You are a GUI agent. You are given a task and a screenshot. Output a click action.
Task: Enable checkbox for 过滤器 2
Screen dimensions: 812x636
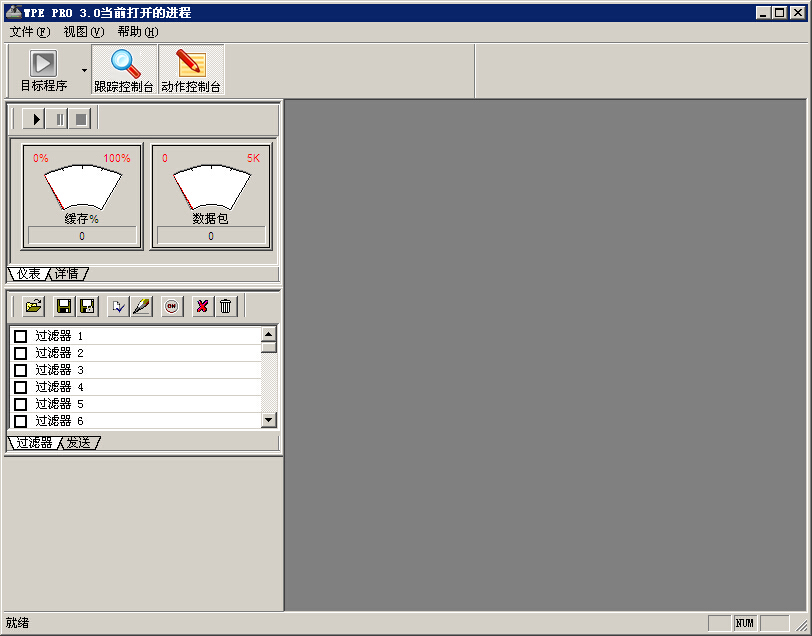click(x=21, y=353)
